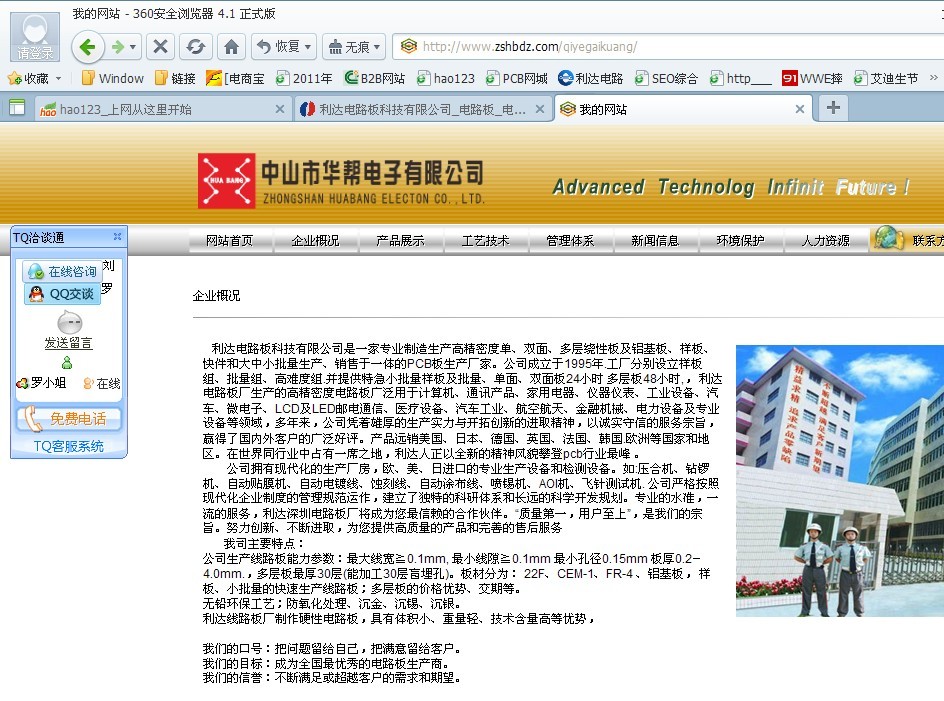This screenshot has width=944, height=701.
Task: Open the 艾迪生节 bookmark
Action: pyautogui.click(x=886, y=78)
